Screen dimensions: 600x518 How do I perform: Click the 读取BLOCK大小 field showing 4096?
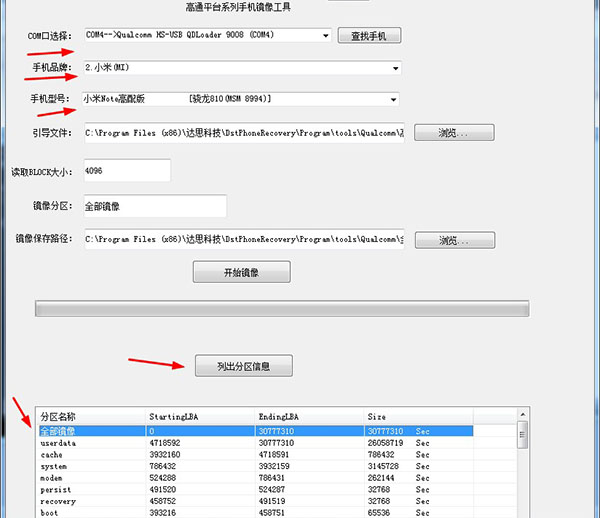[x=127, y=171]
